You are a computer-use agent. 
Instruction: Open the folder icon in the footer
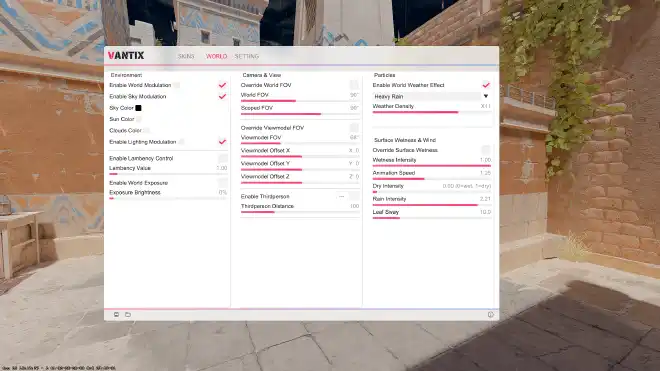pyautogui.click(x=128, y=315)
